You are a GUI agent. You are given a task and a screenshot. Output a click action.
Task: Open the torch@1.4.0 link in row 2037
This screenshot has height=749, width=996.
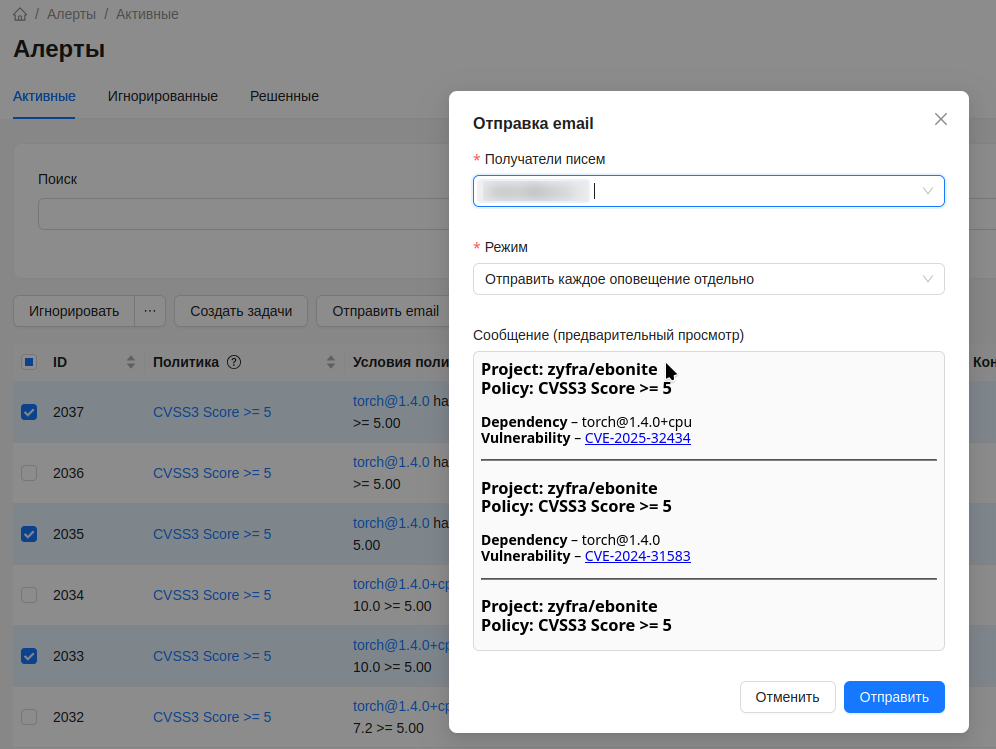click(x=391, y=401)
